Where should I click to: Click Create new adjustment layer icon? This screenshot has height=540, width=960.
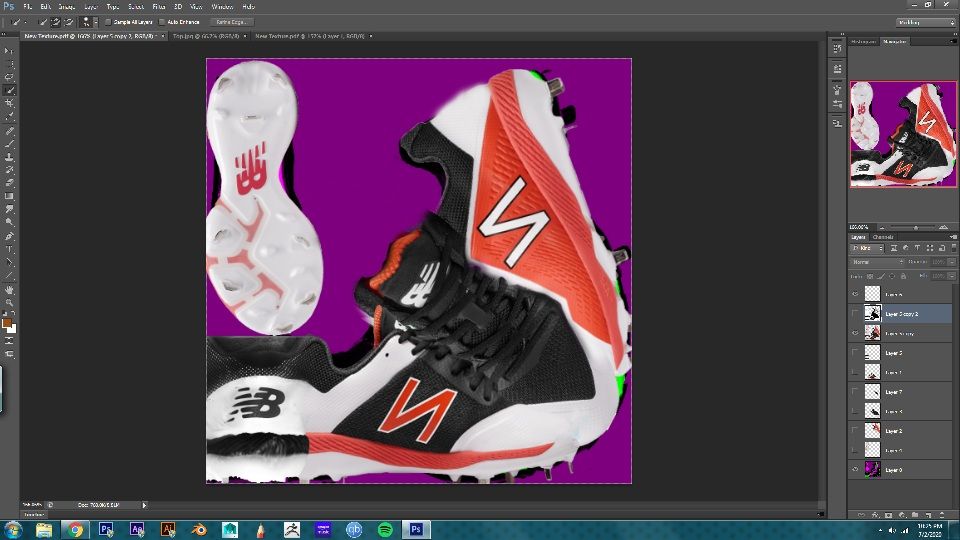coord(902,515)
